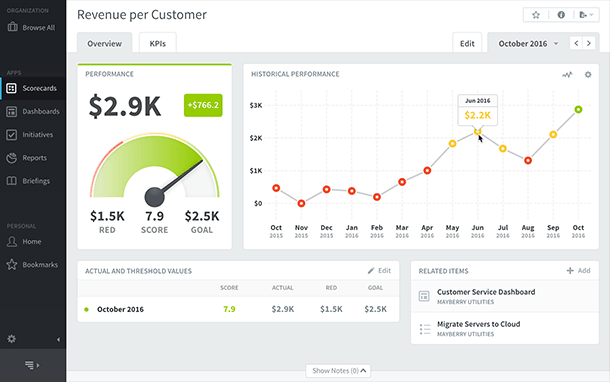Collapse the sidebar with arrow

click(x=58, y=339)
